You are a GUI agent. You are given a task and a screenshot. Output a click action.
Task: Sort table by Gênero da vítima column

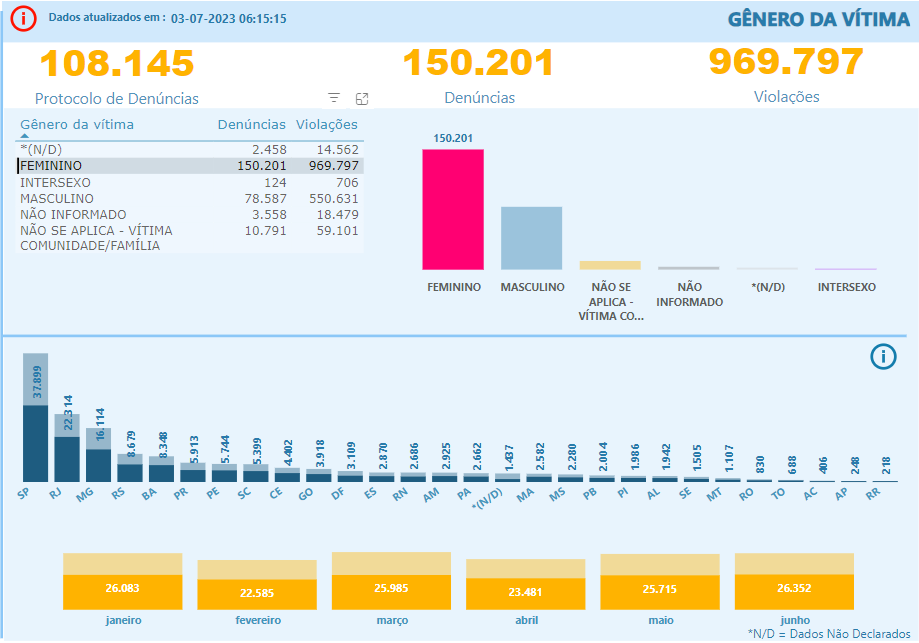pos(77,125)
